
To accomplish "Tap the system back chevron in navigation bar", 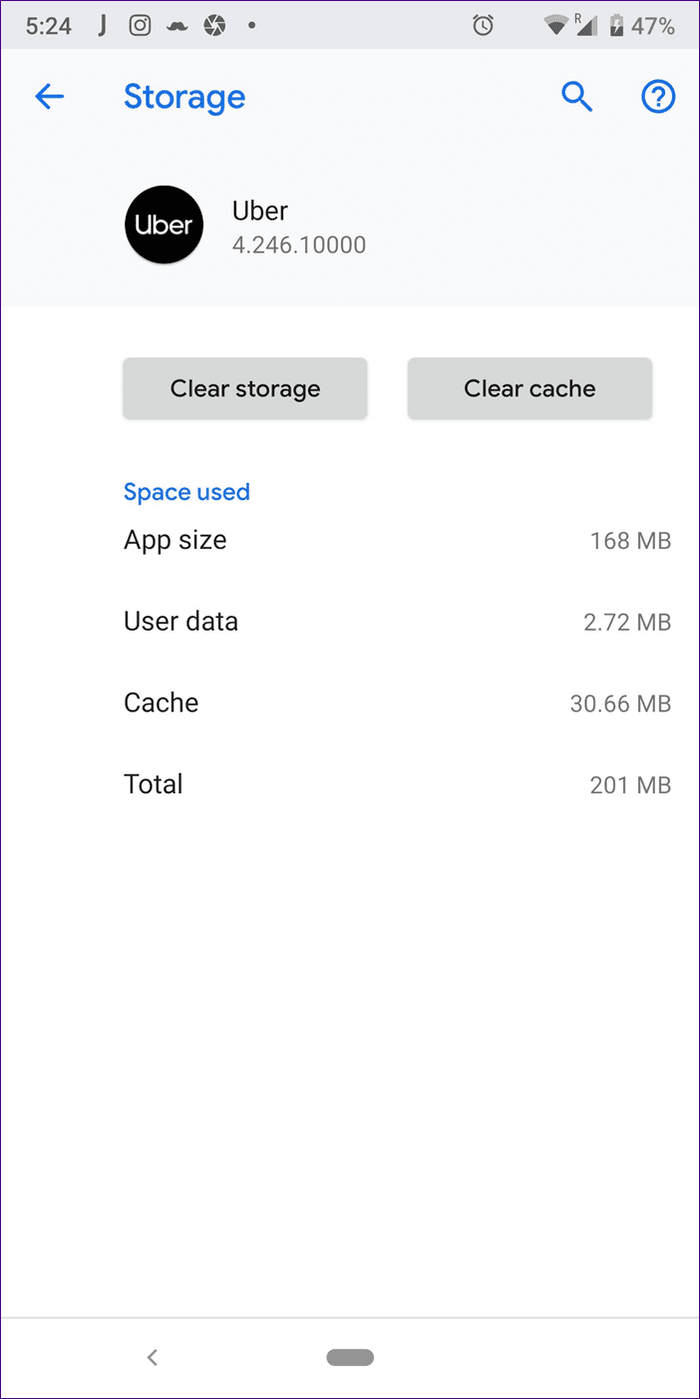I will tap(152, 1357).
